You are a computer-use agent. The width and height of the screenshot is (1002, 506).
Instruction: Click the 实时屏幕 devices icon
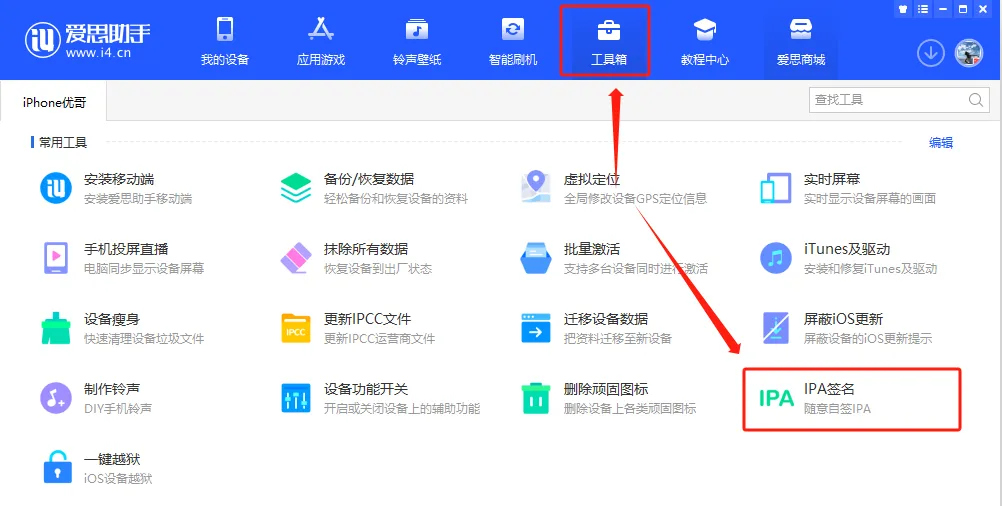pyautogui.click(x=776, y=188)
